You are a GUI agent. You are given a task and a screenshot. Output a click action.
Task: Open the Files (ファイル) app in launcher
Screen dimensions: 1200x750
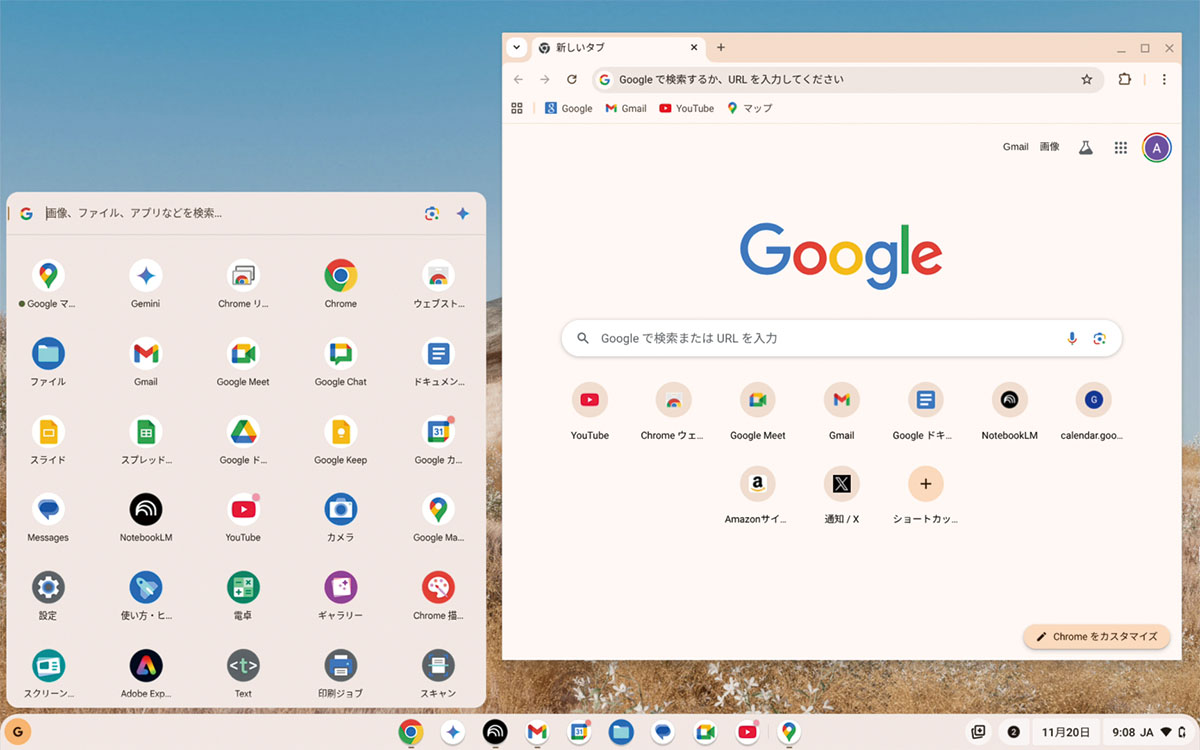click(48, 354)
